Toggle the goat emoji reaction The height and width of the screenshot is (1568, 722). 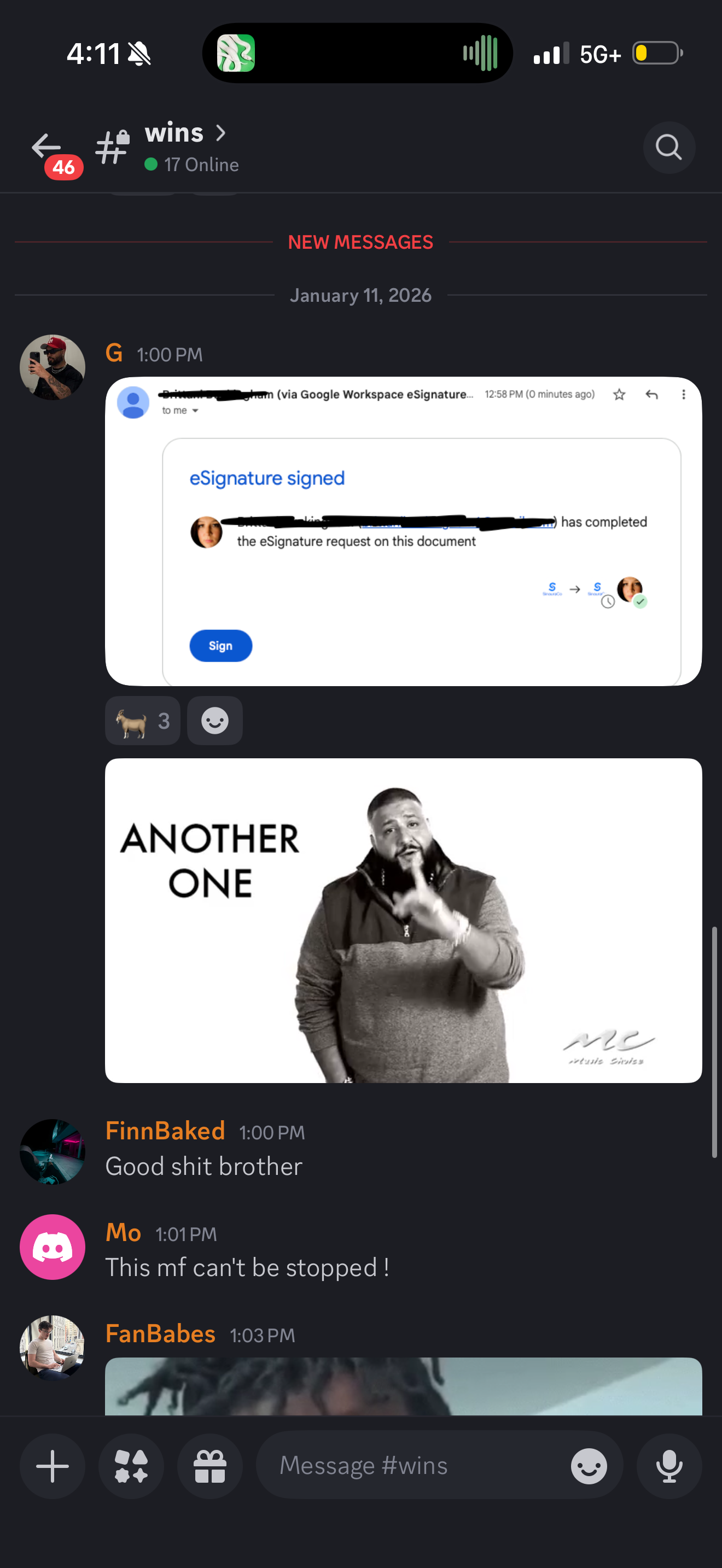(x=142, y=721)
